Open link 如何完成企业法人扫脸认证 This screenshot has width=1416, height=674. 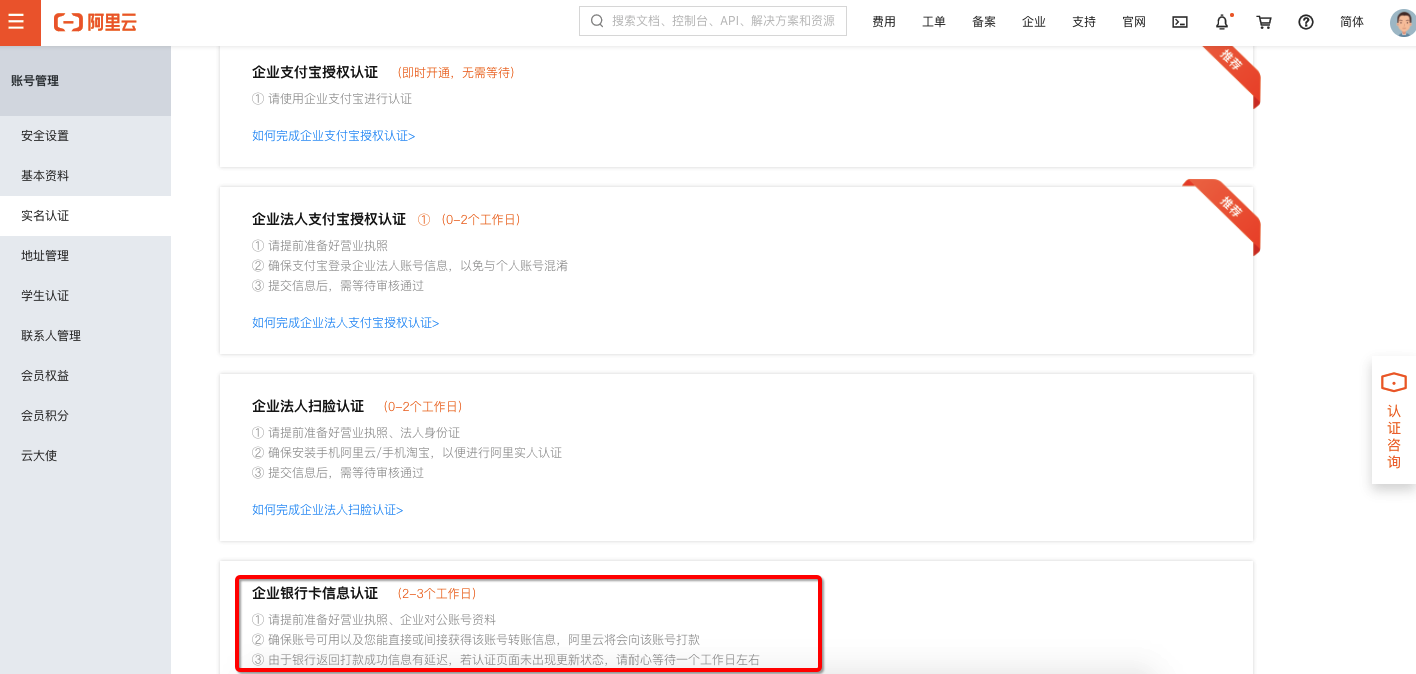tap(327, 510)
